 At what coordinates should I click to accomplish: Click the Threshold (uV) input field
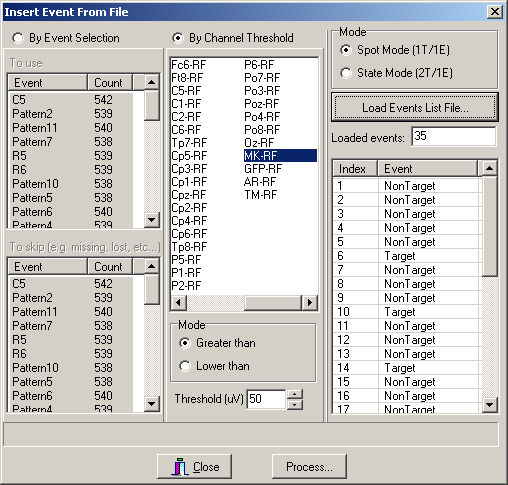point(266,399)
